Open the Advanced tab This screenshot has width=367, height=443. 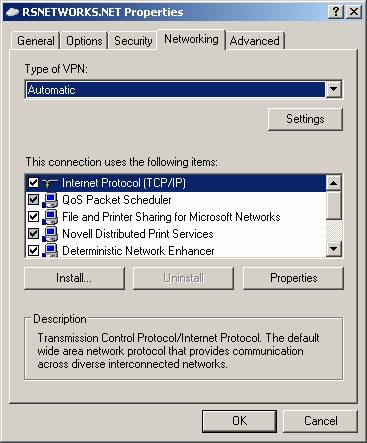(x=255, y=41)
